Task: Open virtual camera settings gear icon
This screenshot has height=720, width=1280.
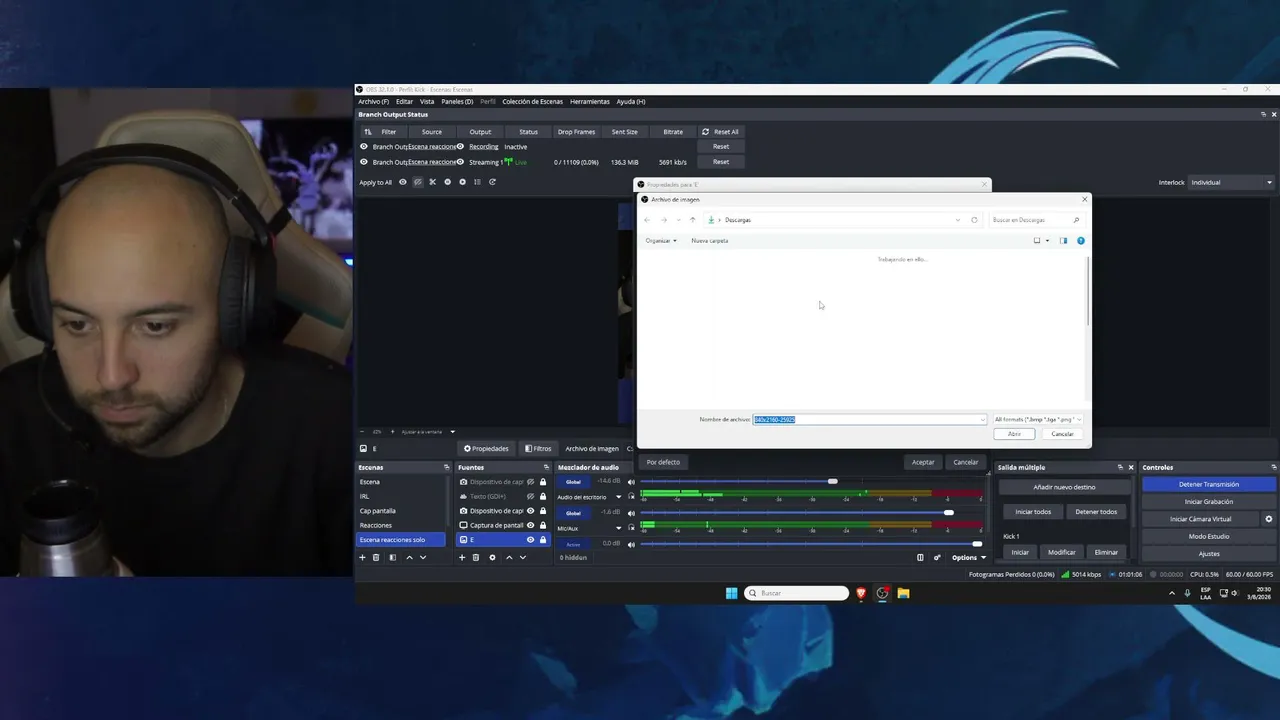Action: [1269, 519]
